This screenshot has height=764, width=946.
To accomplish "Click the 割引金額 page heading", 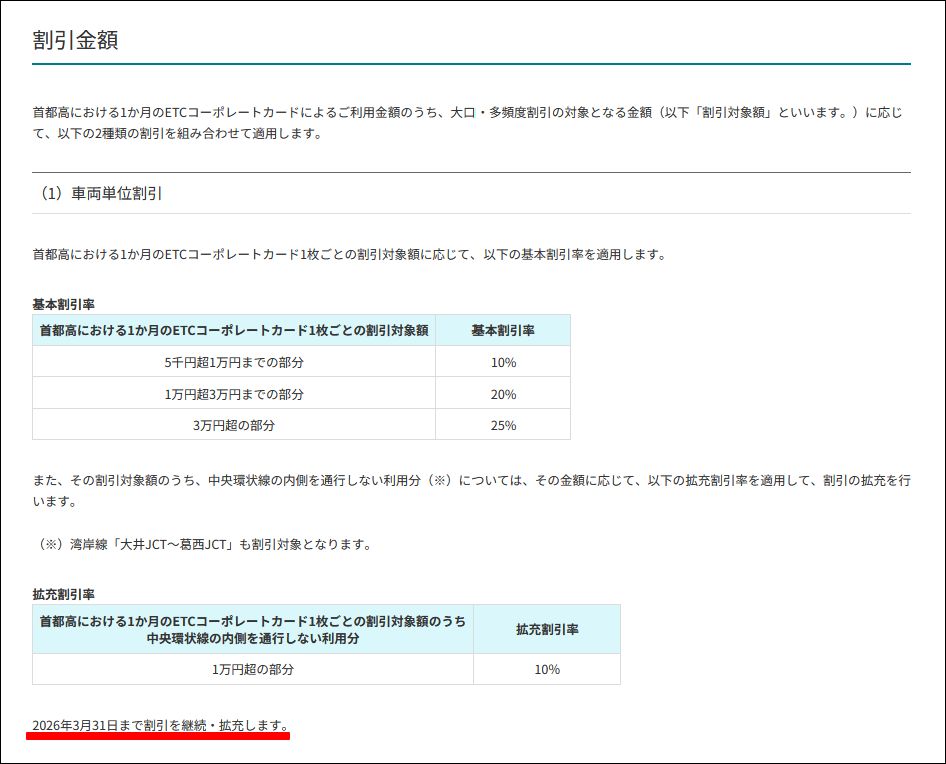I will point(75,40).
